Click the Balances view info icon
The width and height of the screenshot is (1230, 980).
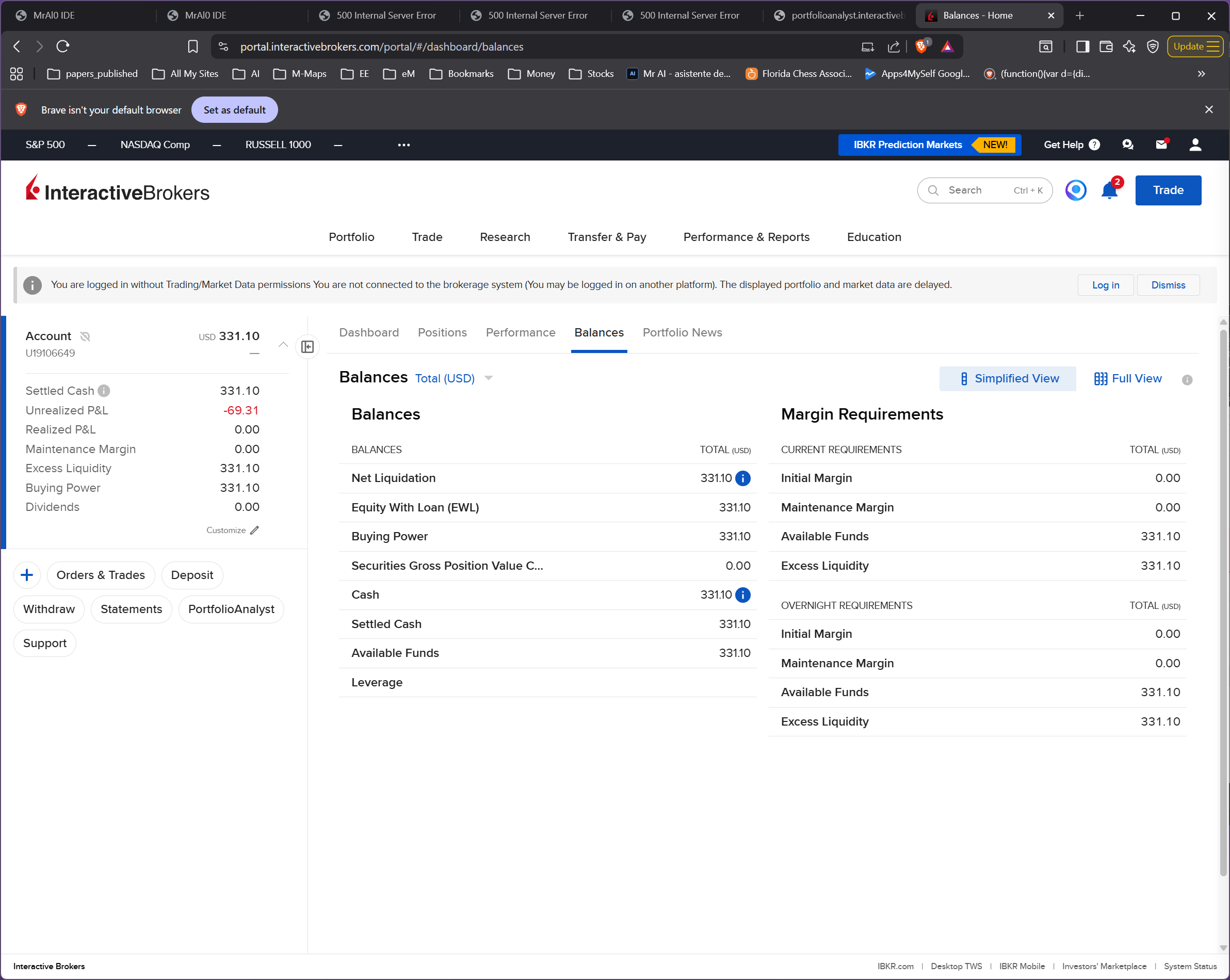1187,379
